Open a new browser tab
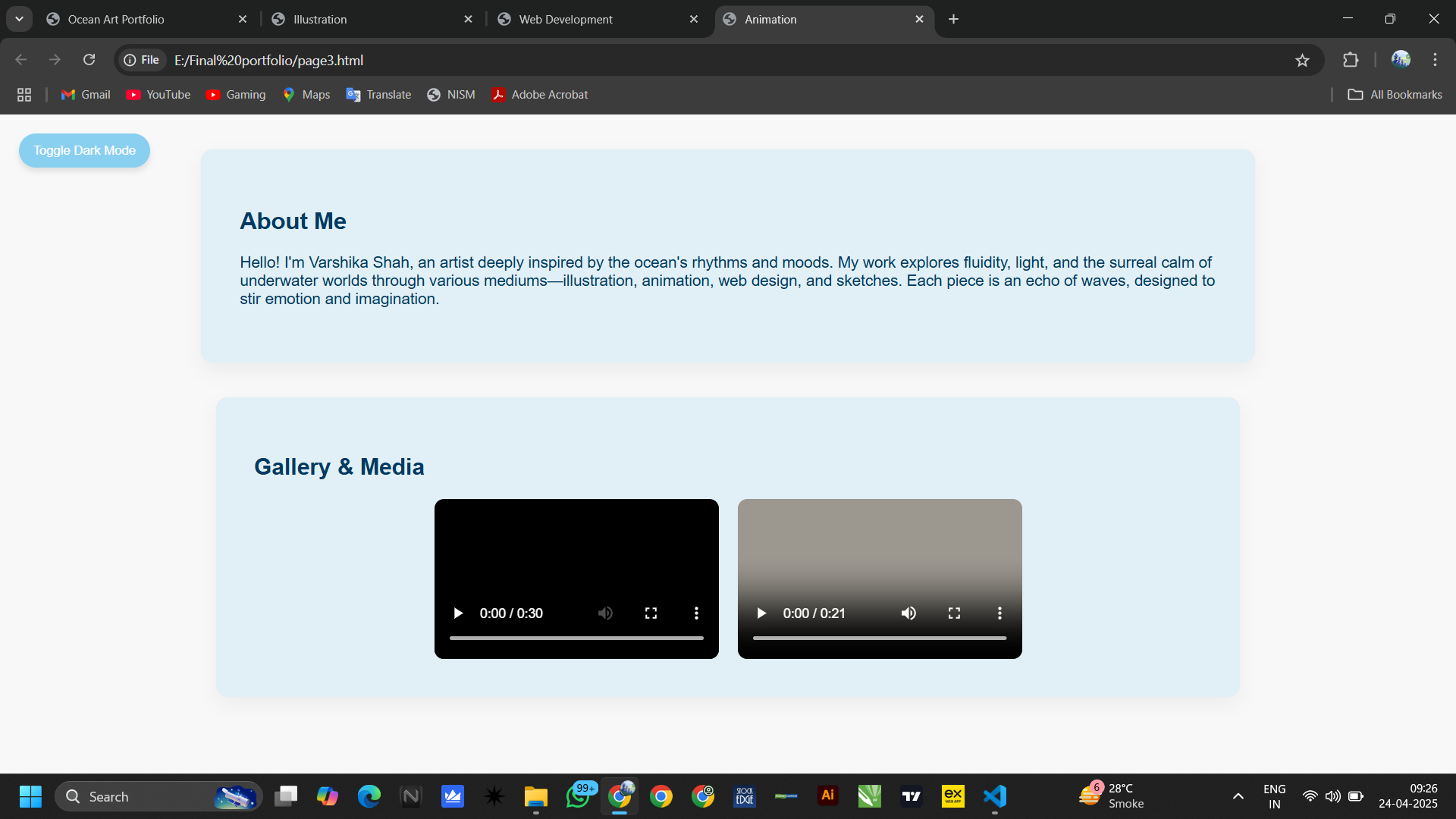Screen dimensions: 1456x819 (953, 20)
